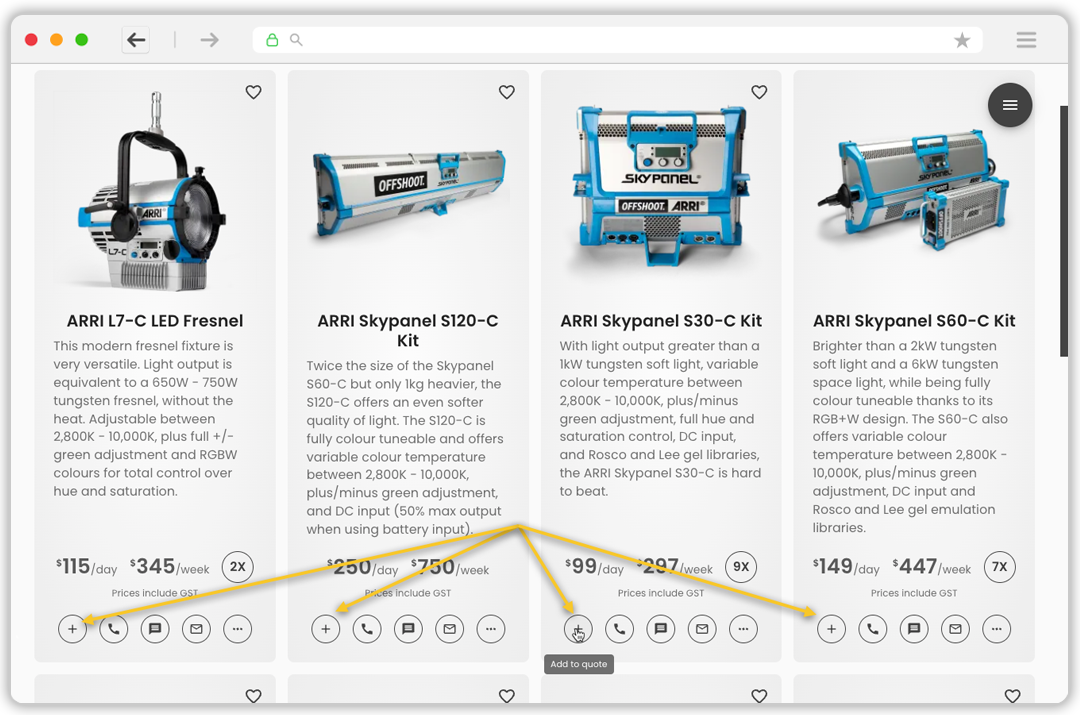1080x715 pixels.
Task: Click phone icon on Skypanel S120-C Kit
Action: 367,629
